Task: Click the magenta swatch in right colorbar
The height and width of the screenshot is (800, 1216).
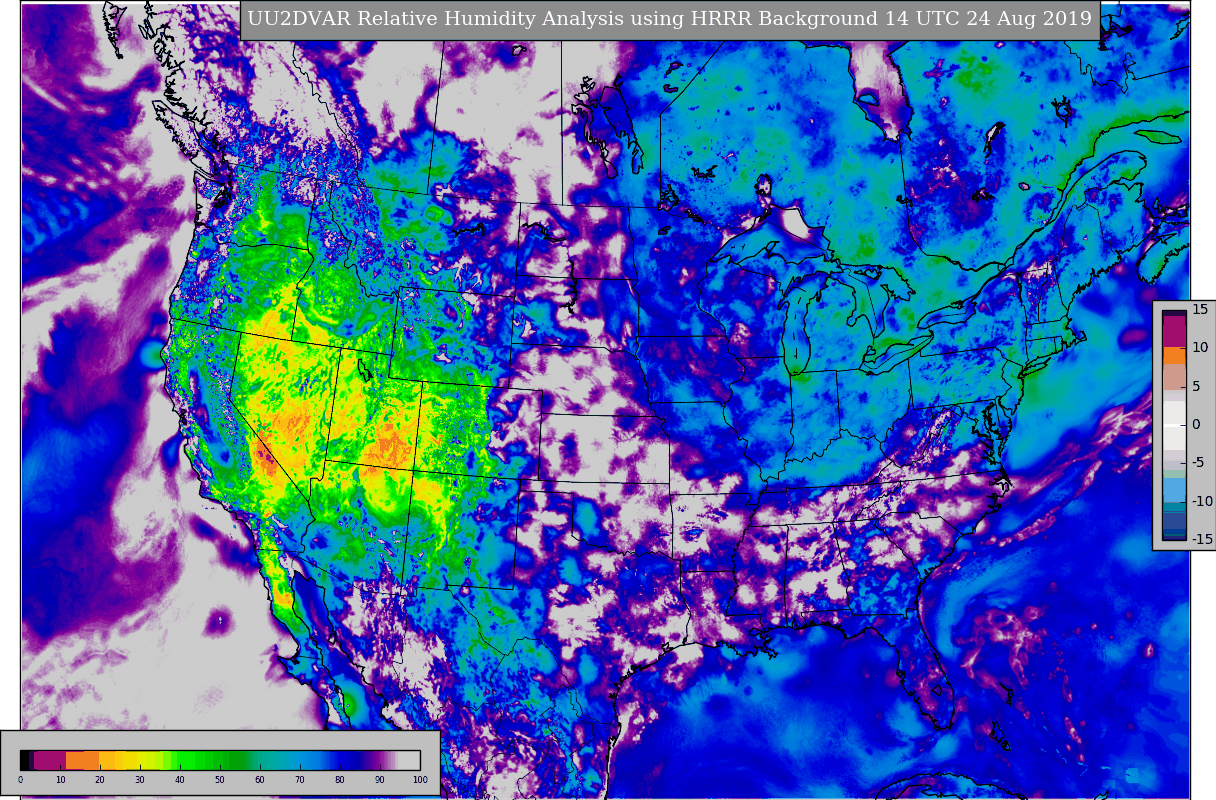Action: 1174,331
